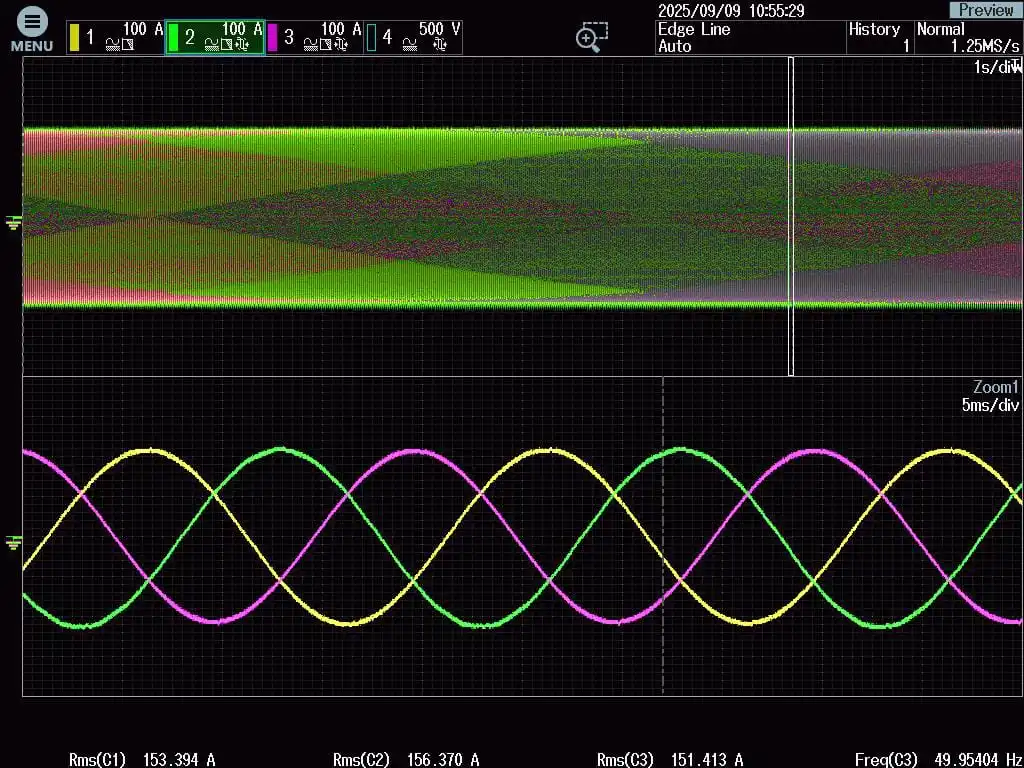Click the Rms(C1) 153.394 A measurement
The width and height of the screenshot is (1024, 768).
142,760
